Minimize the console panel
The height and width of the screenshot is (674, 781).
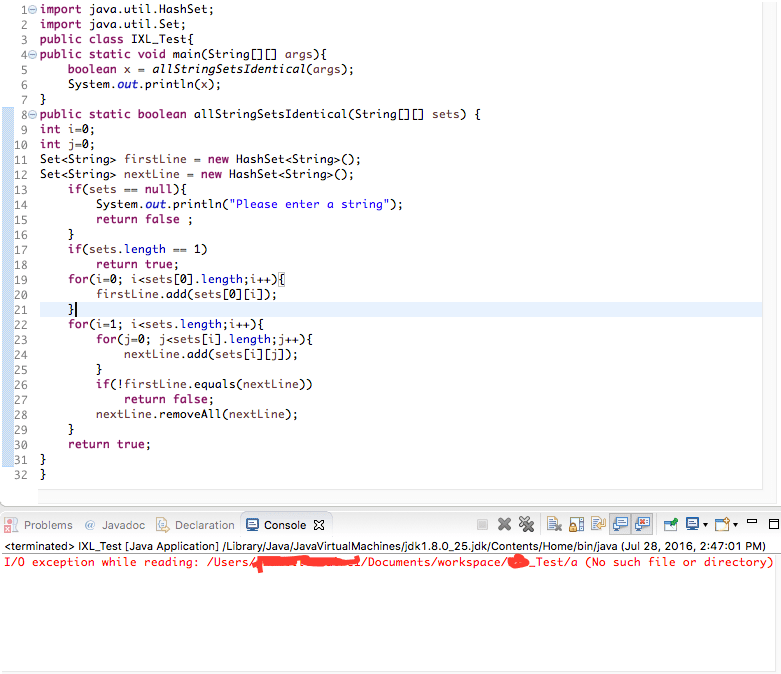(752, 522)
